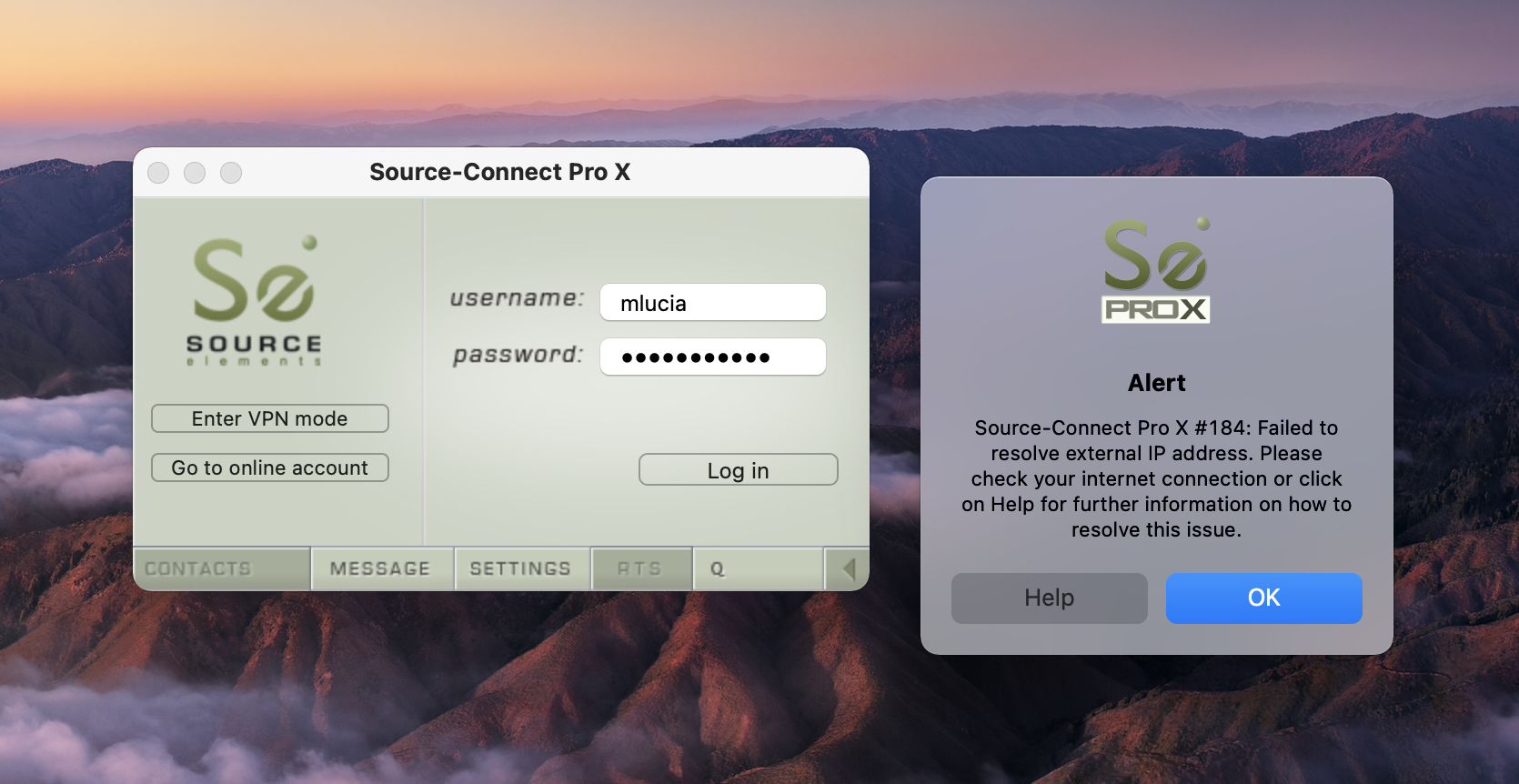Collapse the panel with the triangle arrow

point(848,569)
